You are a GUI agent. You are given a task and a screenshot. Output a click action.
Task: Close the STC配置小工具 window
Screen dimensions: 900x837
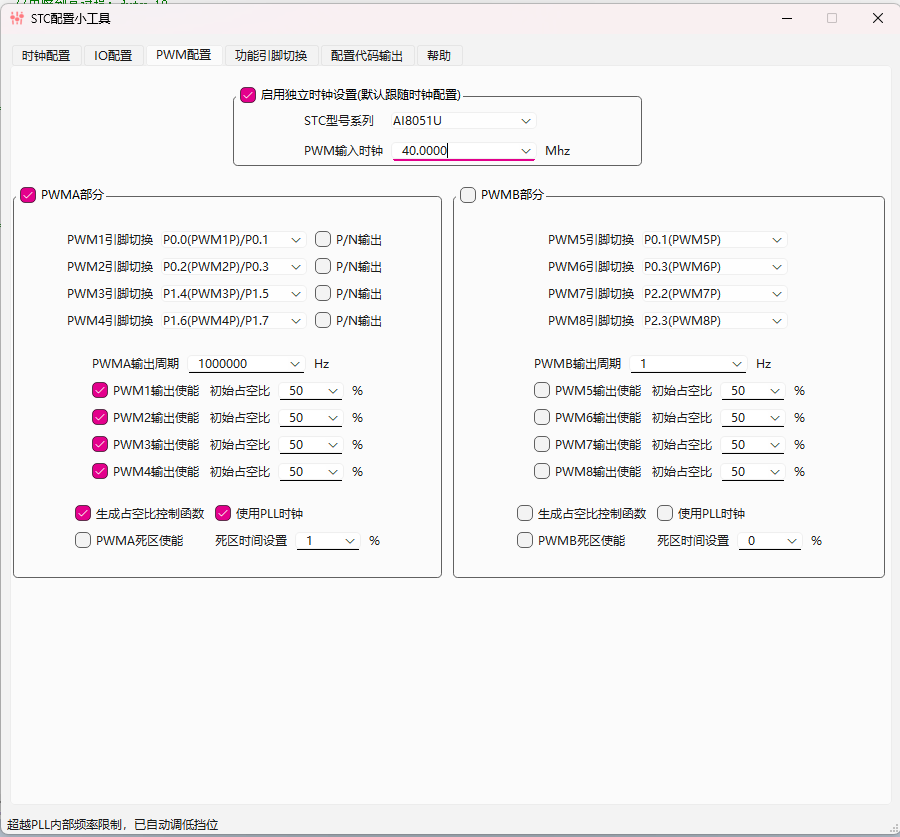878,18
